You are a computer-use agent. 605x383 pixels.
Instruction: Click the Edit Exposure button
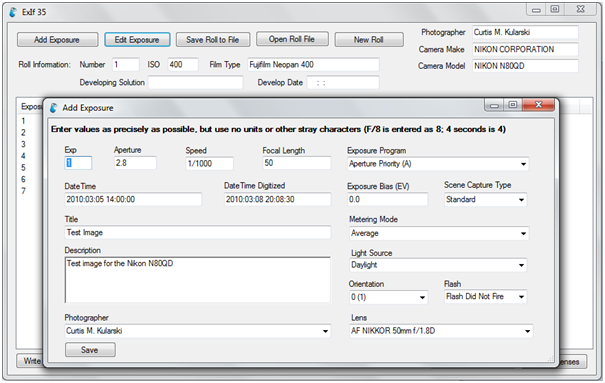[137, 40]
